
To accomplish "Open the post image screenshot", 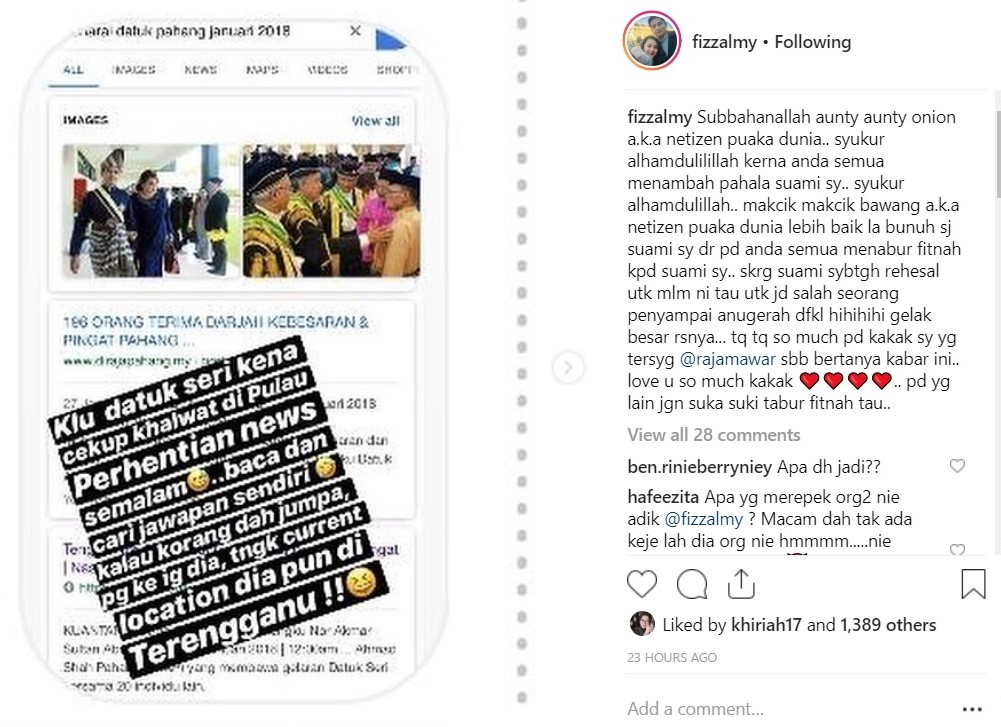I will pyautogui.click(x=234, y=361).
